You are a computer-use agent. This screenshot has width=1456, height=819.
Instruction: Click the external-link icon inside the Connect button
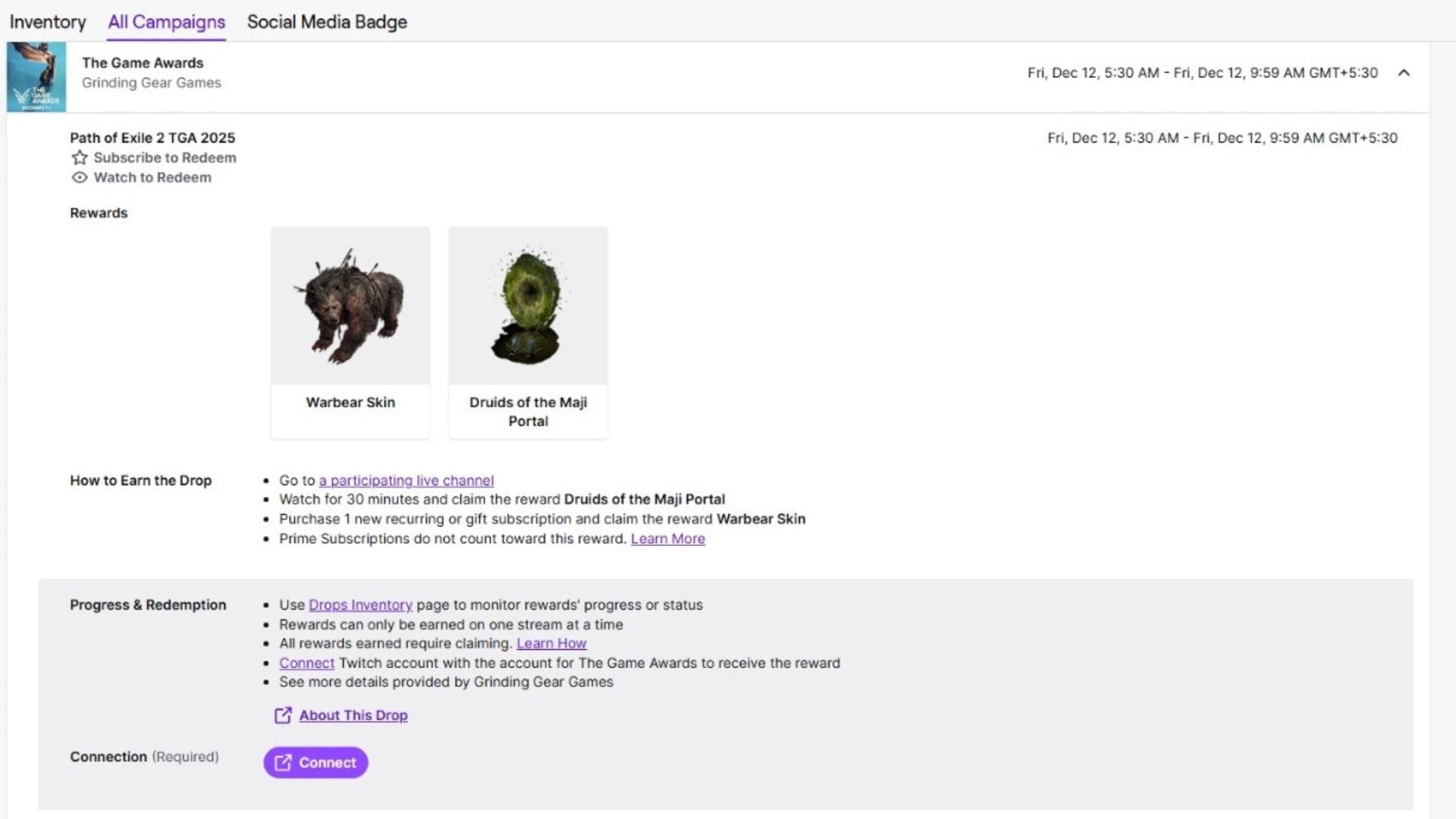(281, 763)
